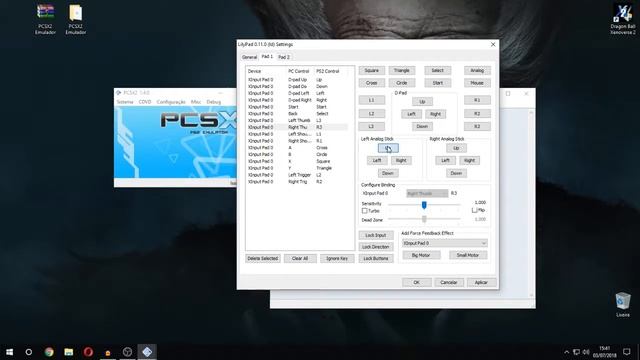Screen dimensions: 640x360
Task: Click the Right Analog Stick Down button
Action: pyautogui.click(x=456, y=173)
